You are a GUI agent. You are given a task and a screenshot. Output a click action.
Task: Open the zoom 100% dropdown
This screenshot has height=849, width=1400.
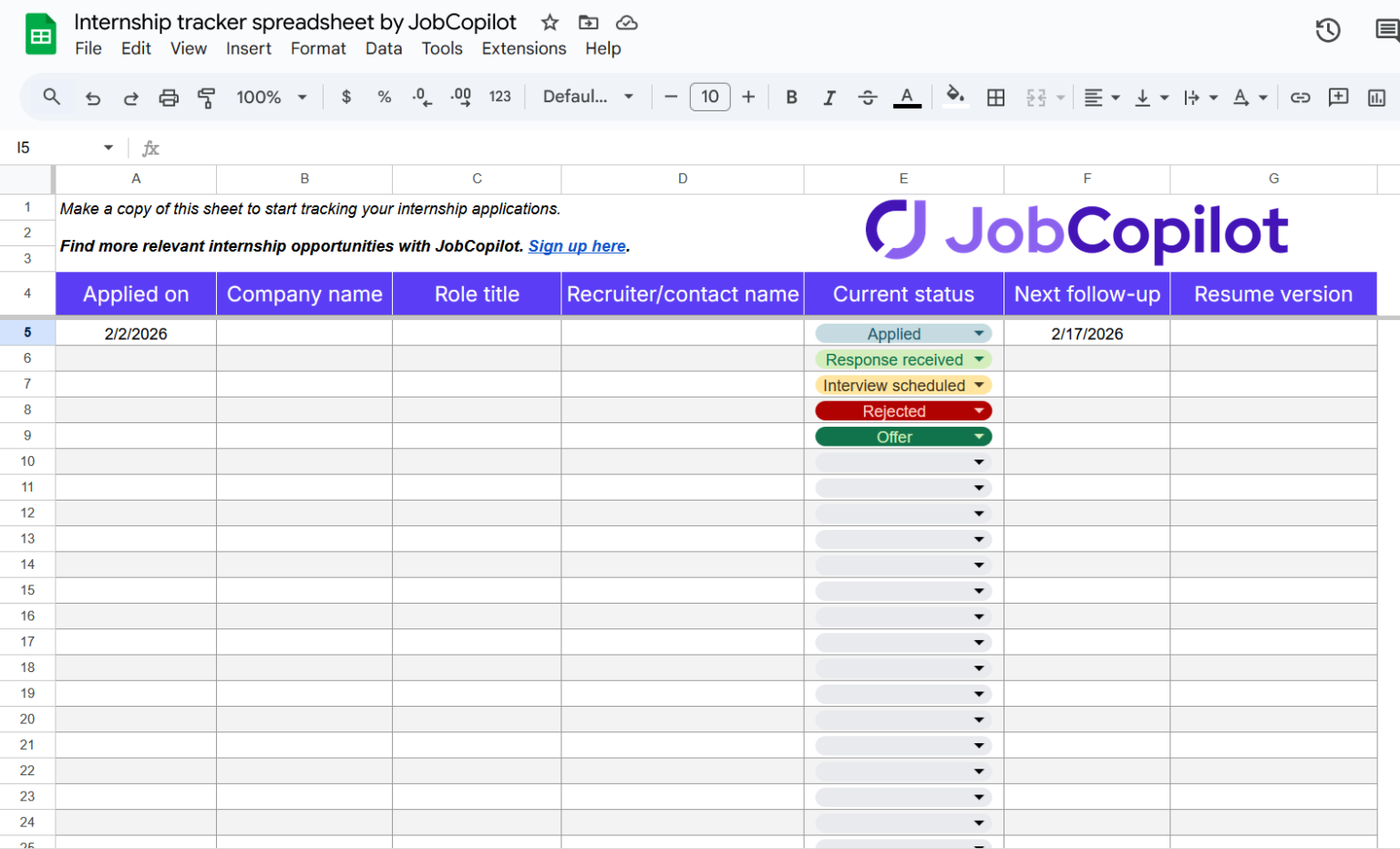(x=272, y=97)
